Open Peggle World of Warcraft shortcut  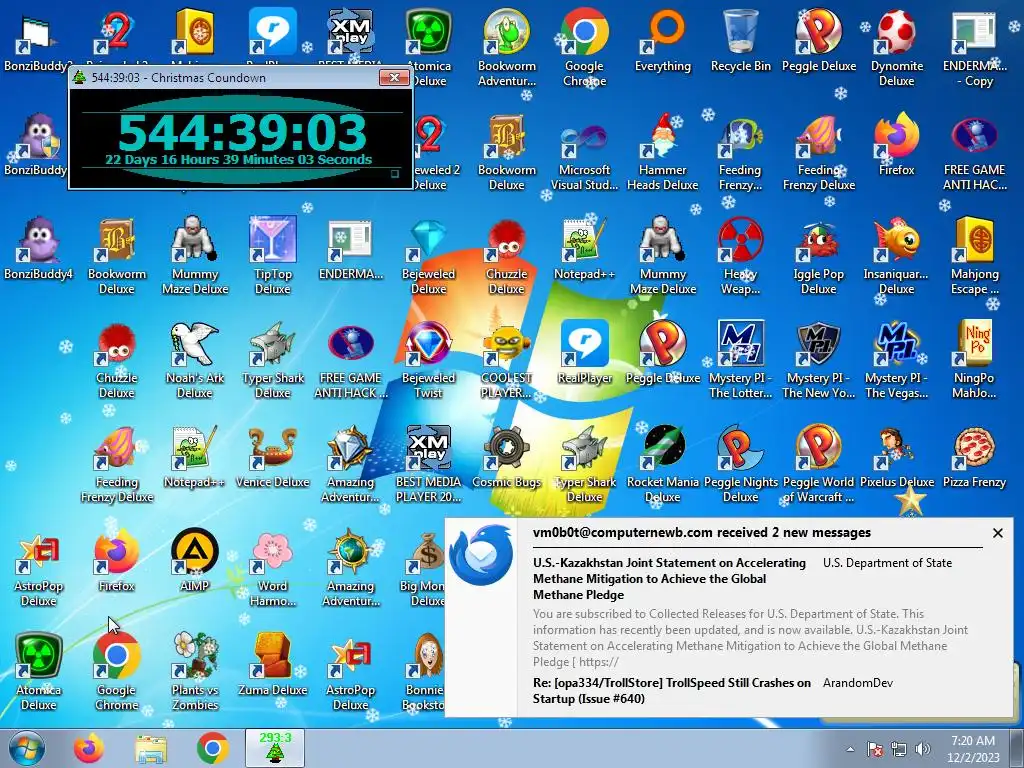[818, 464]
